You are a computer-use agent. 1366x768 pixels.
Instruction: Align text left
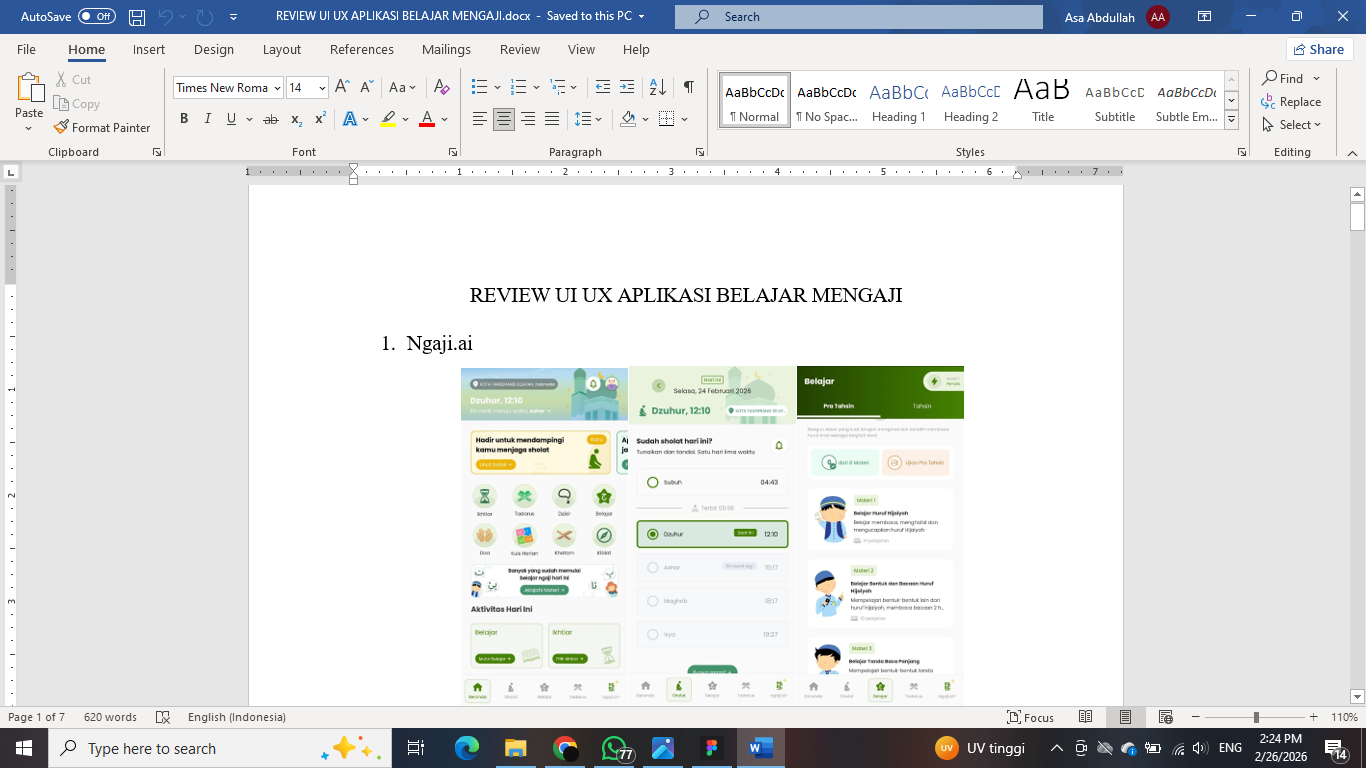coord(480,119)
